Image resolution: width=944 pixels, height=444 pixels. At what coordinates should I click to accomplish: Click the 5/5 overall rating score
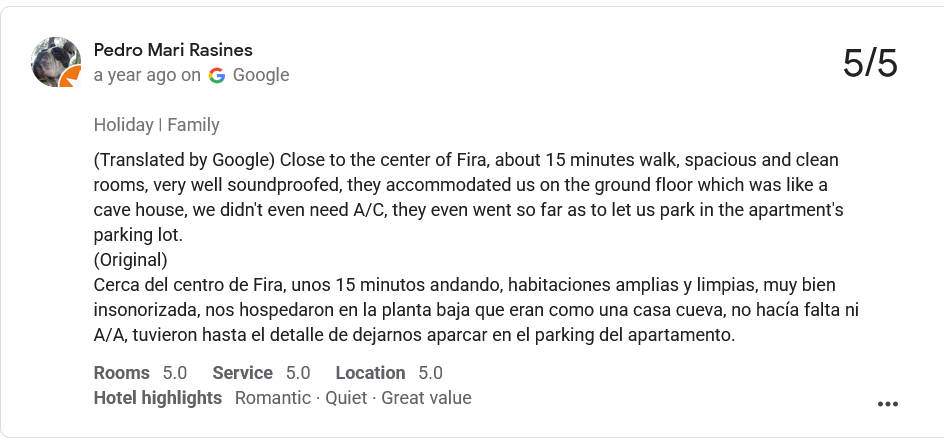870,63
